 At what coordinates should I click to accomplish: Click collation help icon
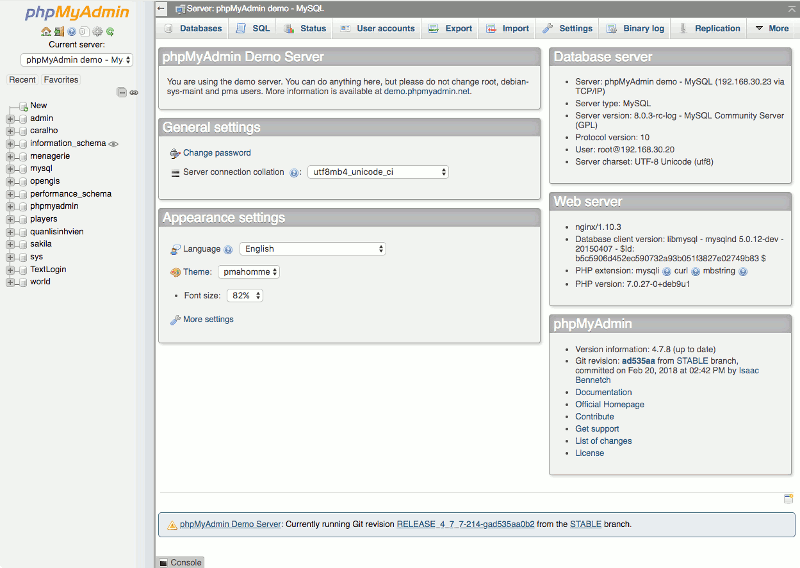tap(294, 172)
